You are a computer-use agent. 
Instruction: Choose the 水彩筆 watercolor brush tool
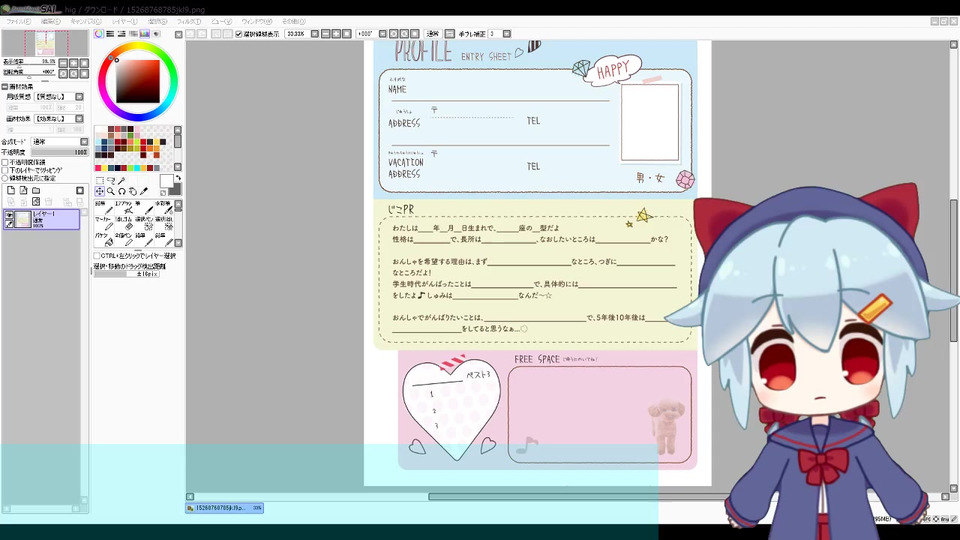[x=163, y=208]
